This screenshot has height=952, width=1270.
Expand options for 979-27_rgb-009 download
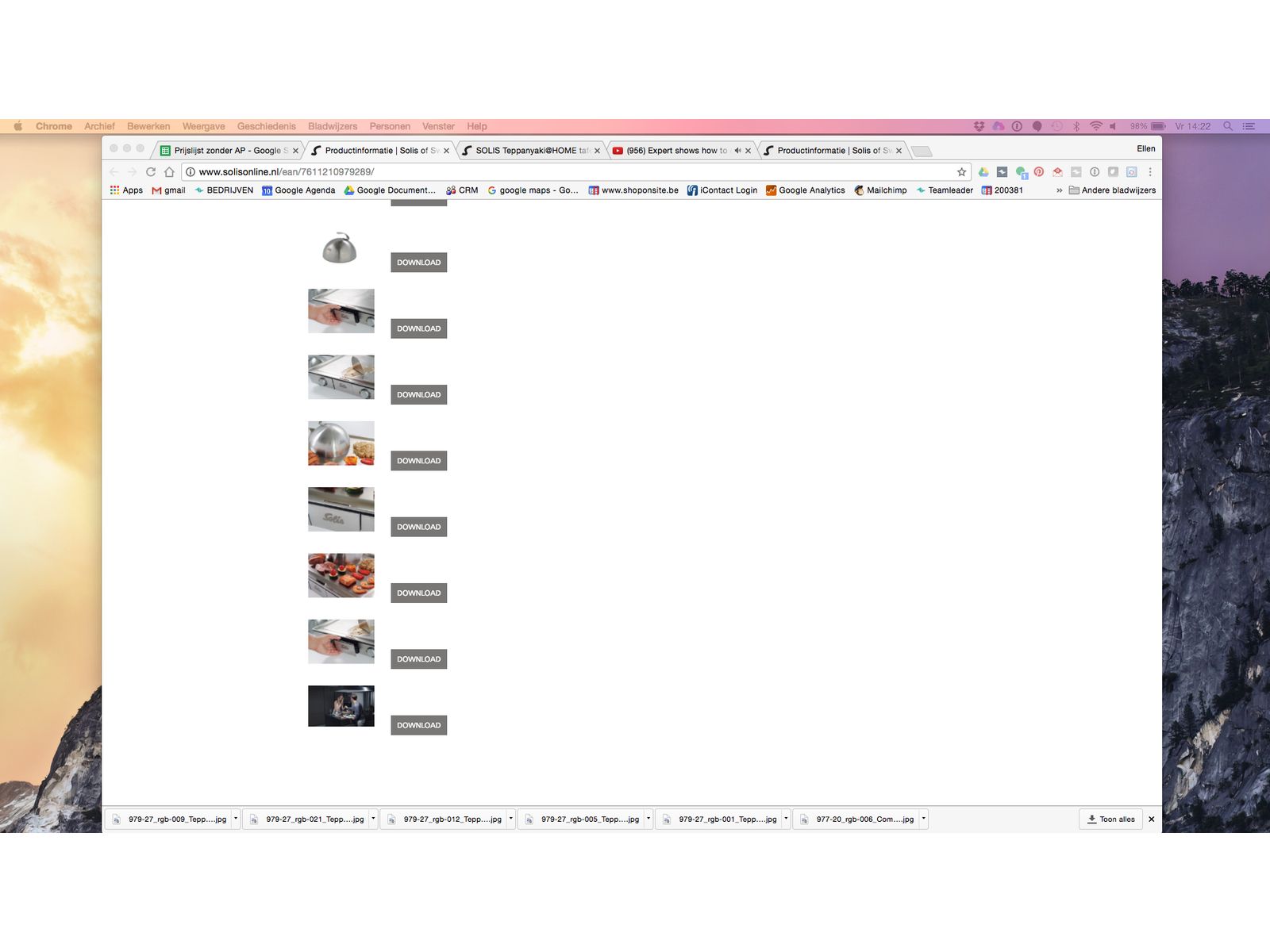pyautogui.click(x=236, y=819)
